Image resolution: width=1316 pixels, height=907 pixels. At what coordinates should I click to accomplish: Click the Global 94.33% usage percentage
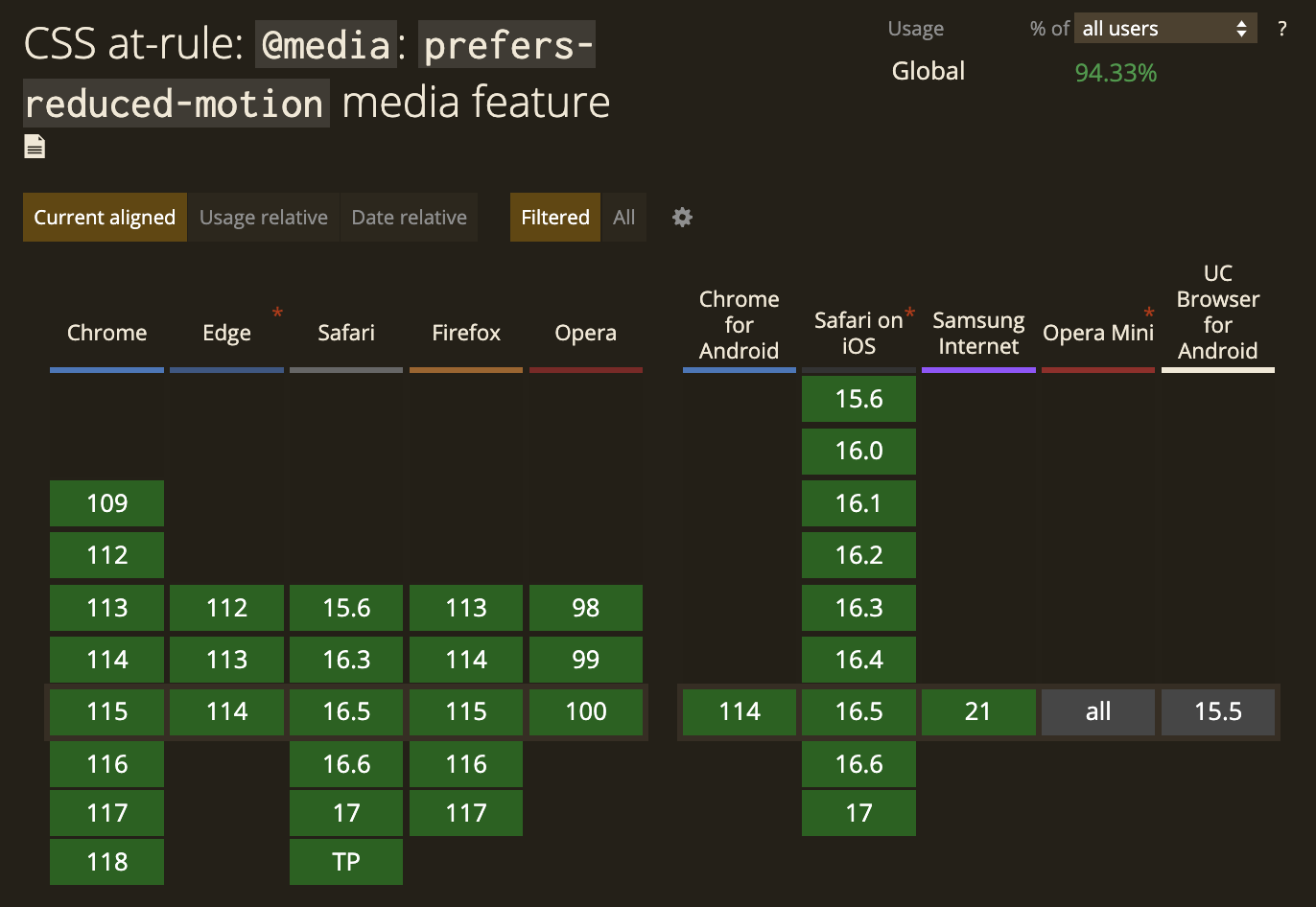1115,71
